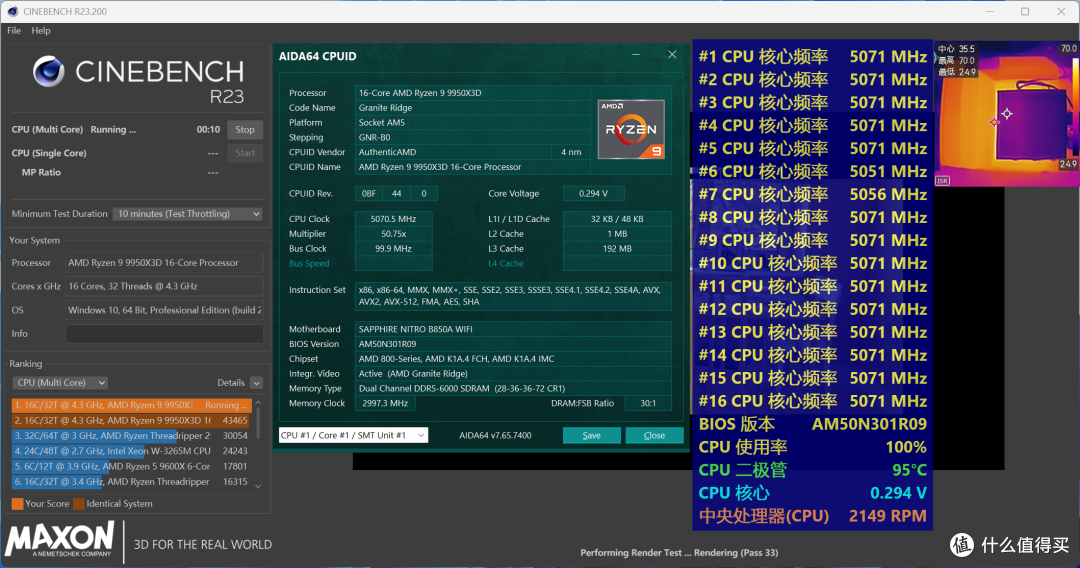The width and height of the screenshot is (1080, 568).
Task: Stop the running CPU Multi Core test
Action: click(245, 129)
